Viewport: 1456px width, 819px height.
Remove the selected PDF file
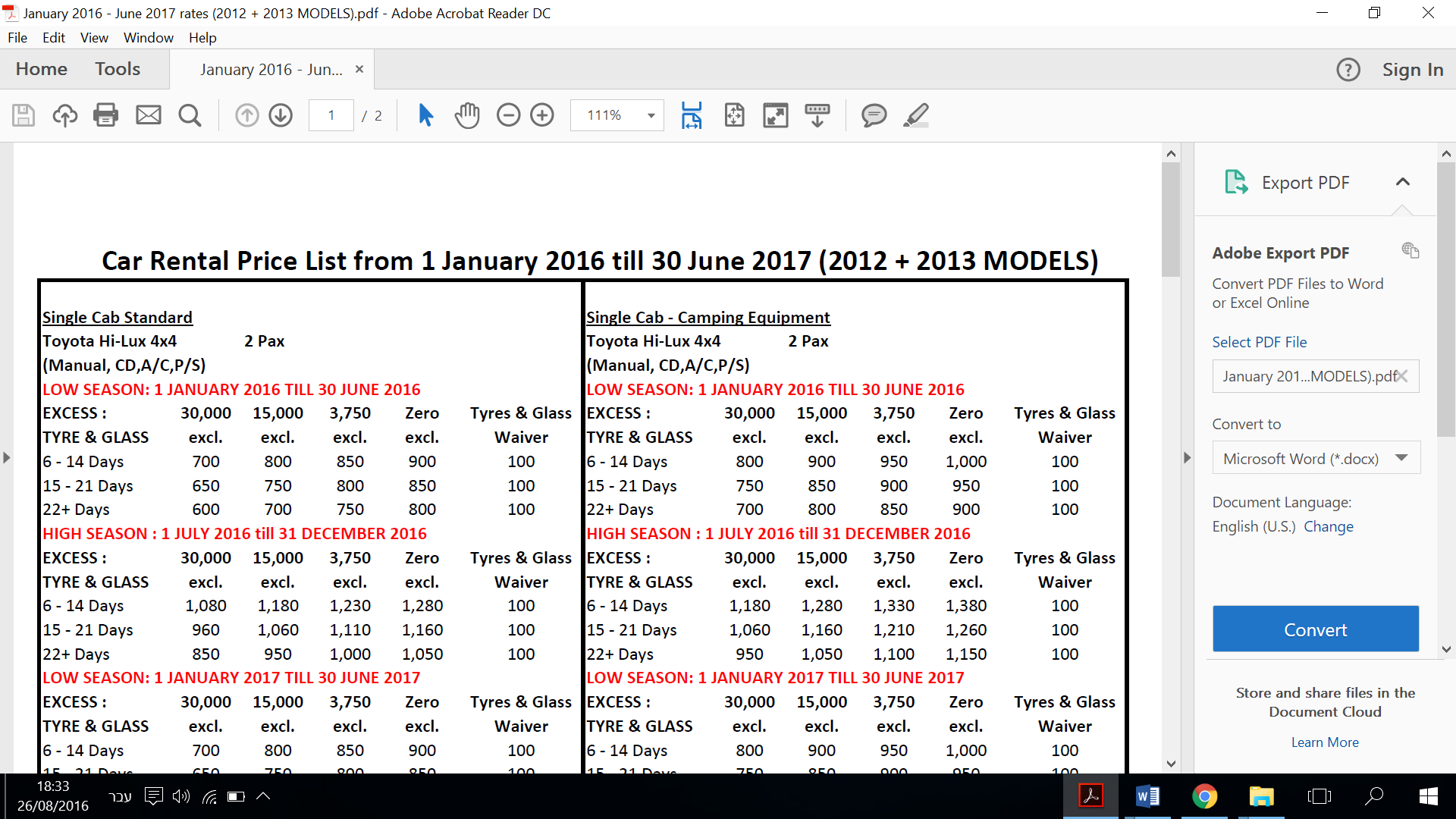tap(1401, 376)
